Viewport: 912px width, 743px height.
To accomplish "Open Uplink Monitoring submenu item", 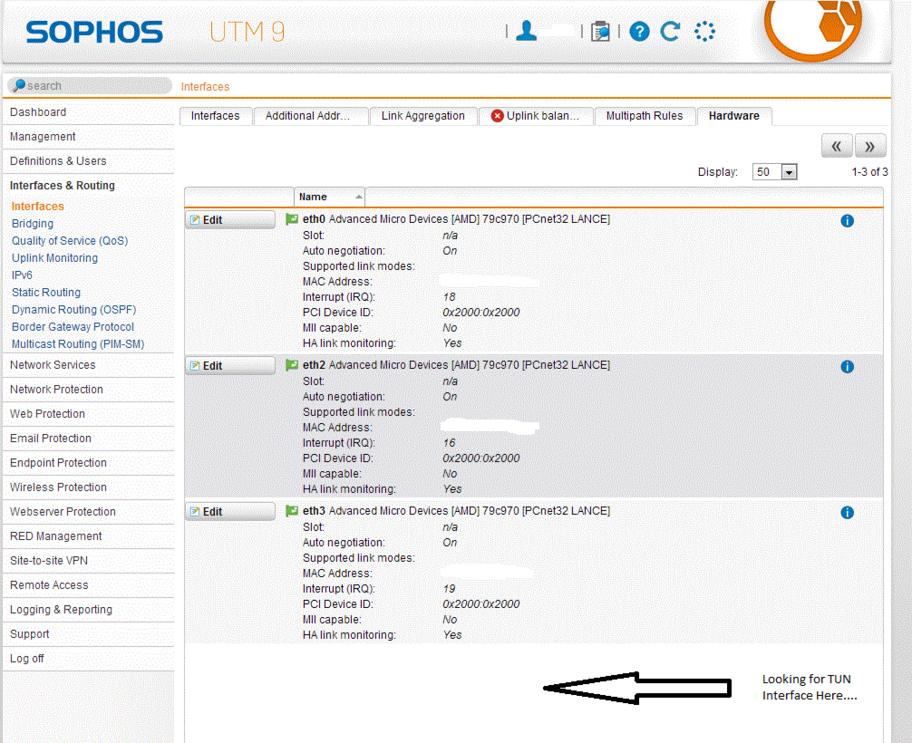I will (x=55, y=258).
